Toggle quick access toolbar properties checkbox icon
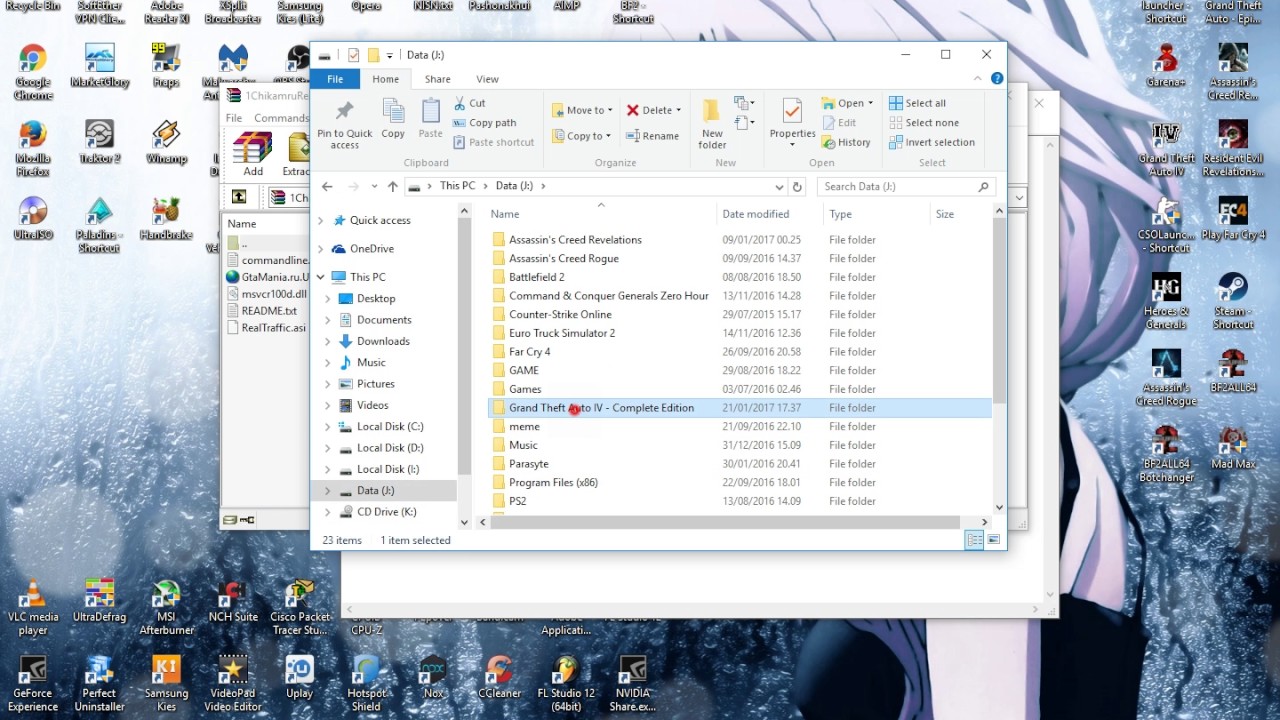Viewport: 1280px width, 720px height. pyautogui.click(x=353, y=55)
